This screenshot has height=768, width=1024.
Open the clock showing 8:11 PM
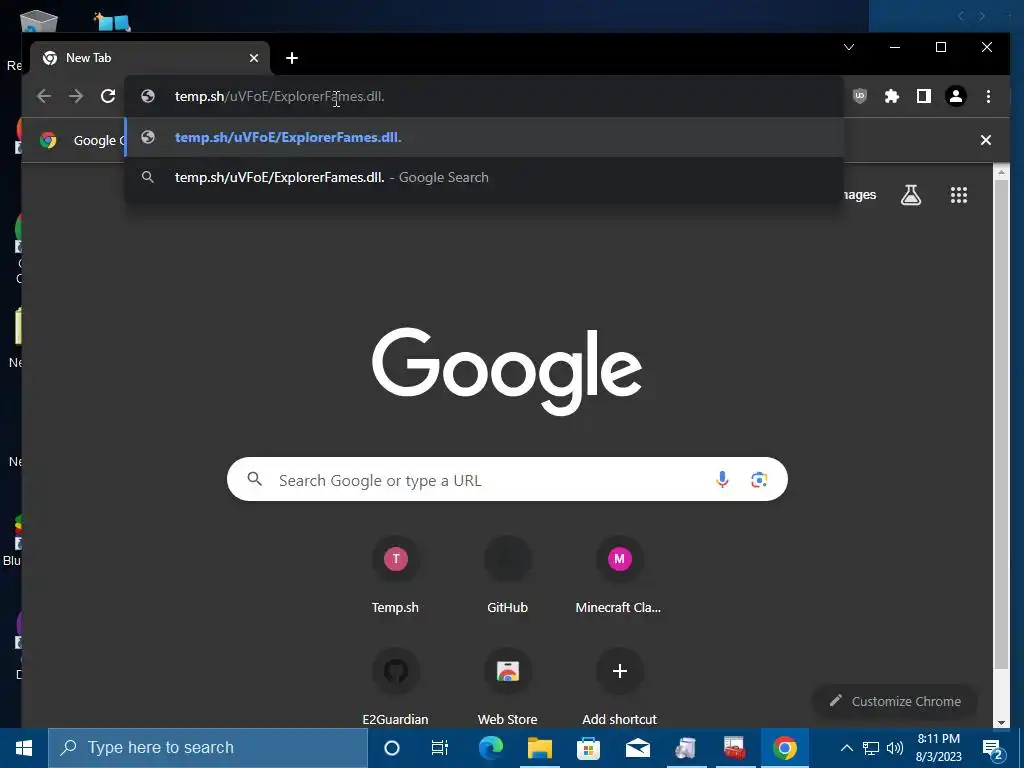(x=938, y=748)
